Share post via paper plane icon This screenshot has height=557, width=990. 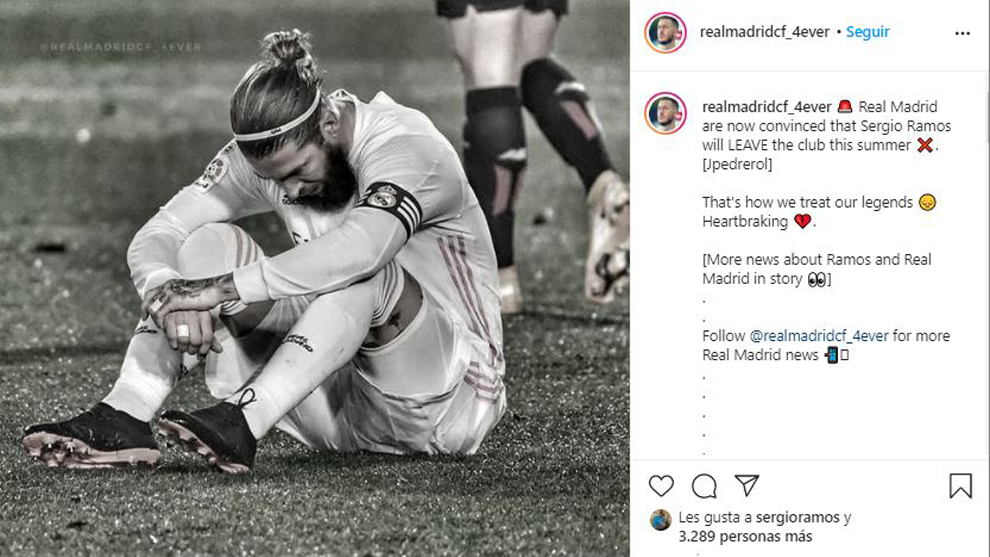(x=746, y=486)
